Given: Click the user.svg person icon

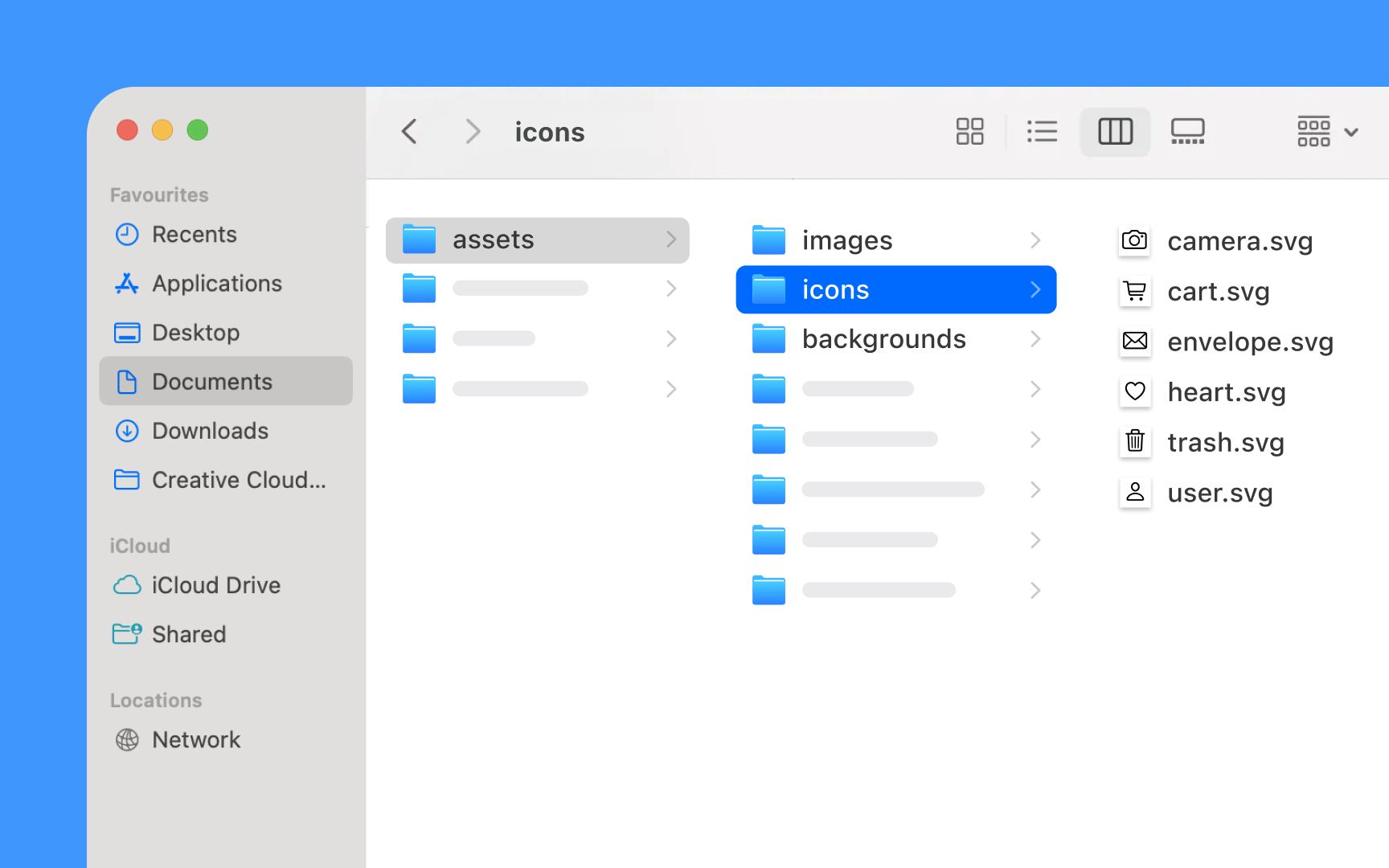Looking at the screenshot, I should (1134, 493).
